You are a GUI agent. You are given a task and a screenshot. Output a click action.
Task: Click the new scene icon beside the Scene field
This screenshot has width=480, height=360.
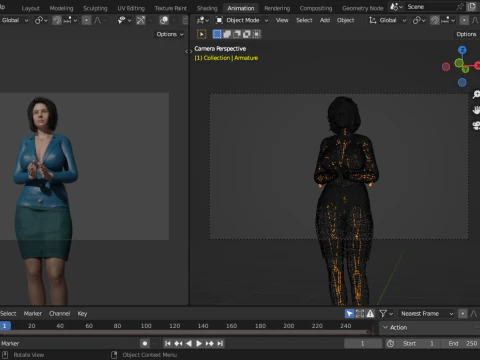(472, 7)
